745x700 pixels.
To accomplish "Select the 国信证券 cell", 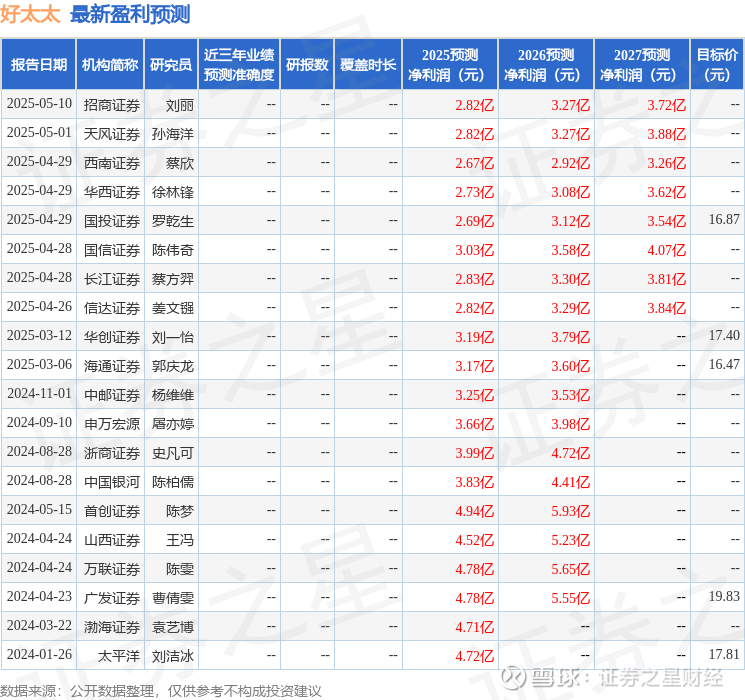I will coord(112,250).
